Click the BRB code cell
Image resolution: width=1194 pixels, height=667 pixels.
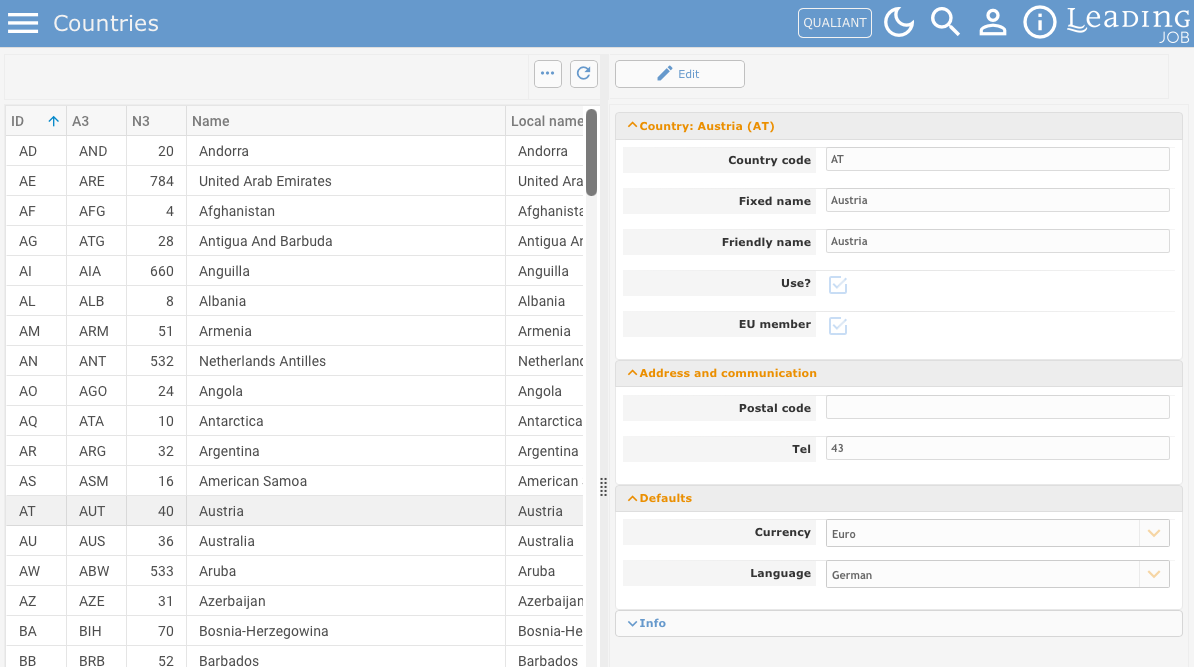96,659
